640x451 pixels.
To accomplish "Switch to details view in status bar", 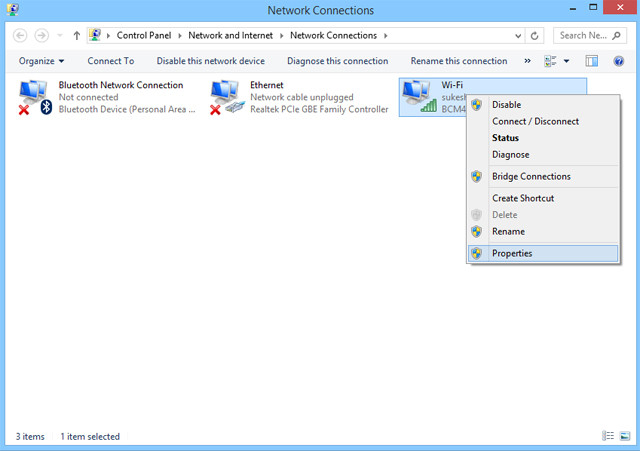I will [x=608, y=436].
